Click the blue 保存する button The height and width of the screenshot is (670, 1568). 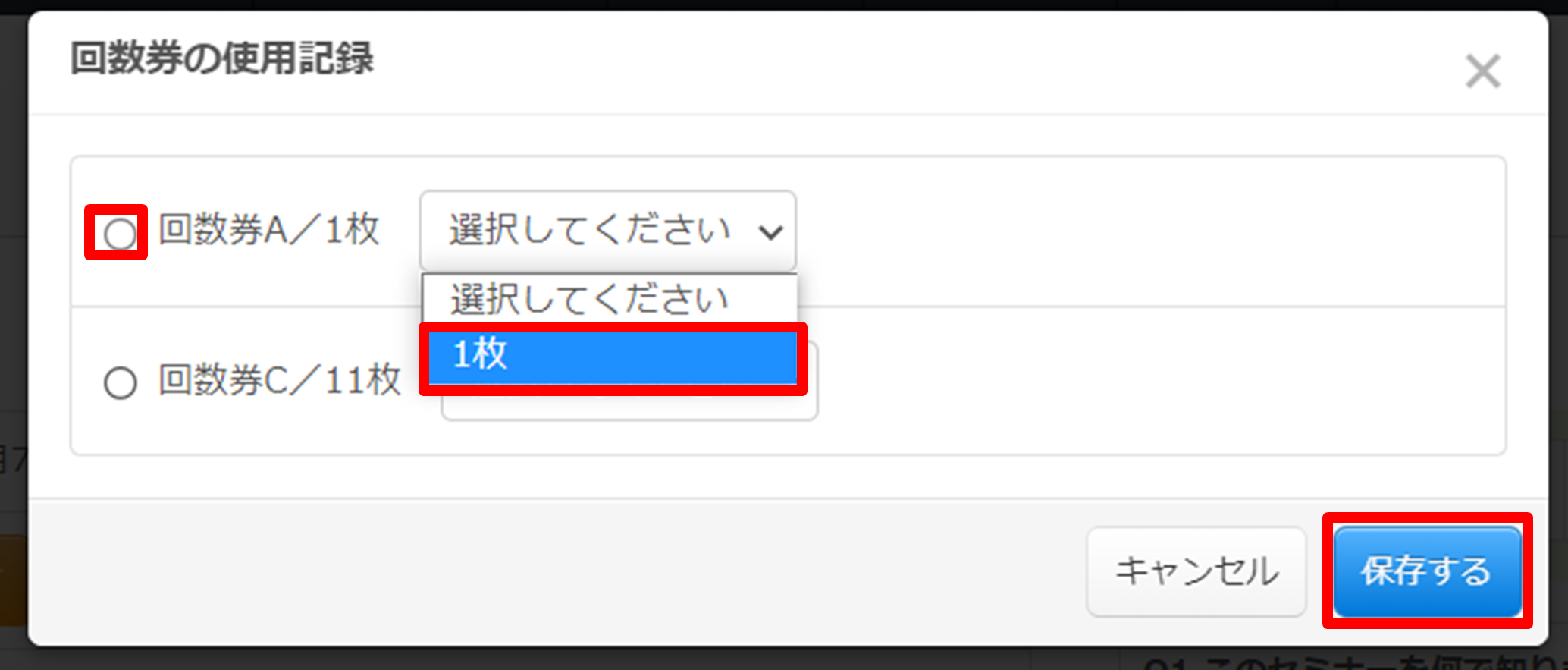click(x=1427, y=571)
